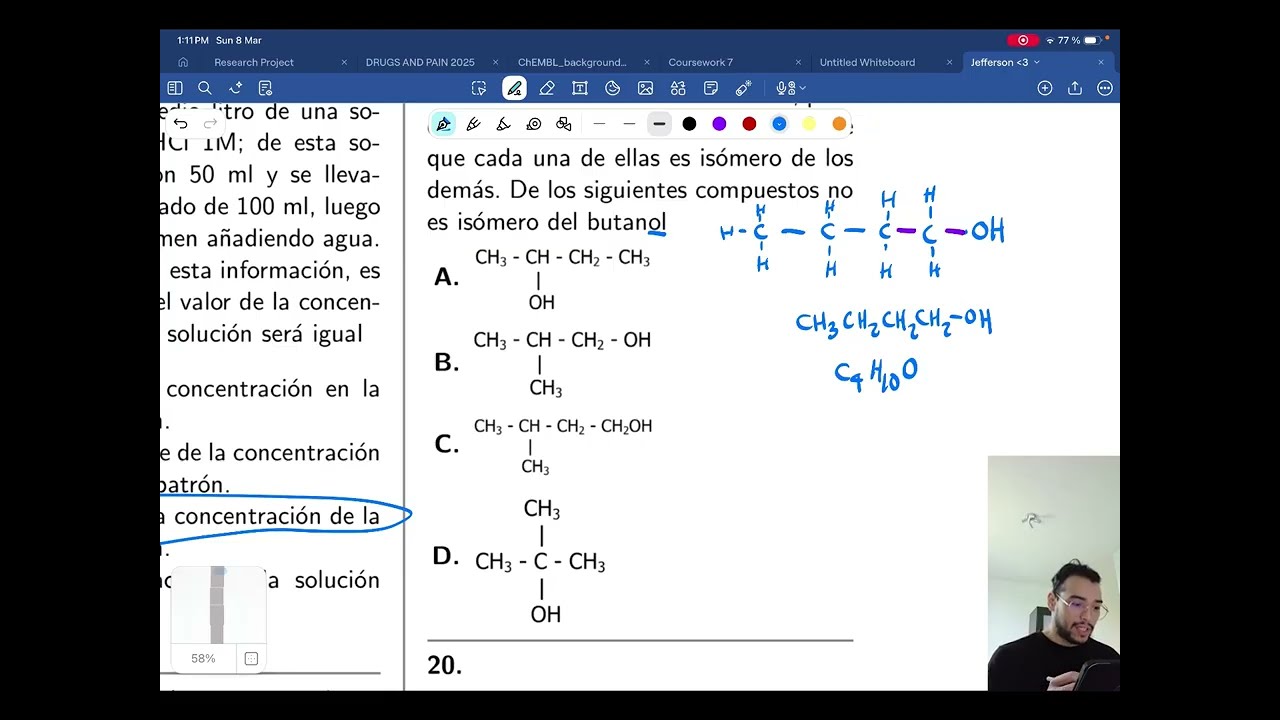1280x720 pixels.
Task: Select the pen tool in the top toolbar
Action: click(514, 88)
